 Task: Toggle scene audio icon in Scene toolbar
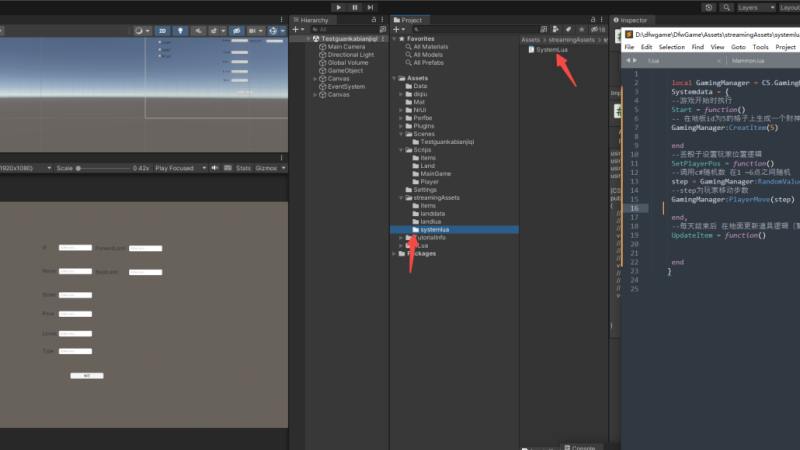coord(198,31)
